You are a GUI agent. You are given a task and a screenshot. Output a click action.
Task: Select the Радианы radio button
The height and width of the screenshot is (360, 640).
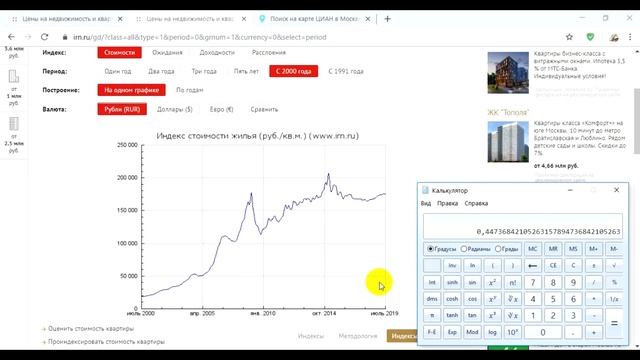(464, 249)
